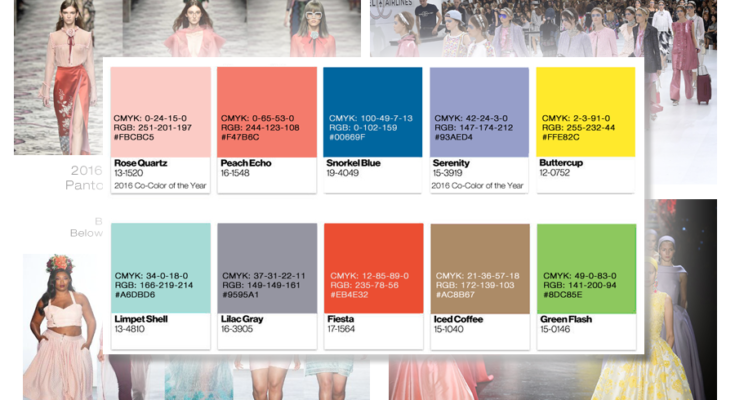735x400 pixels.
Task: Click 'RGB: 141-200-94' text
Action: (579, 285)
